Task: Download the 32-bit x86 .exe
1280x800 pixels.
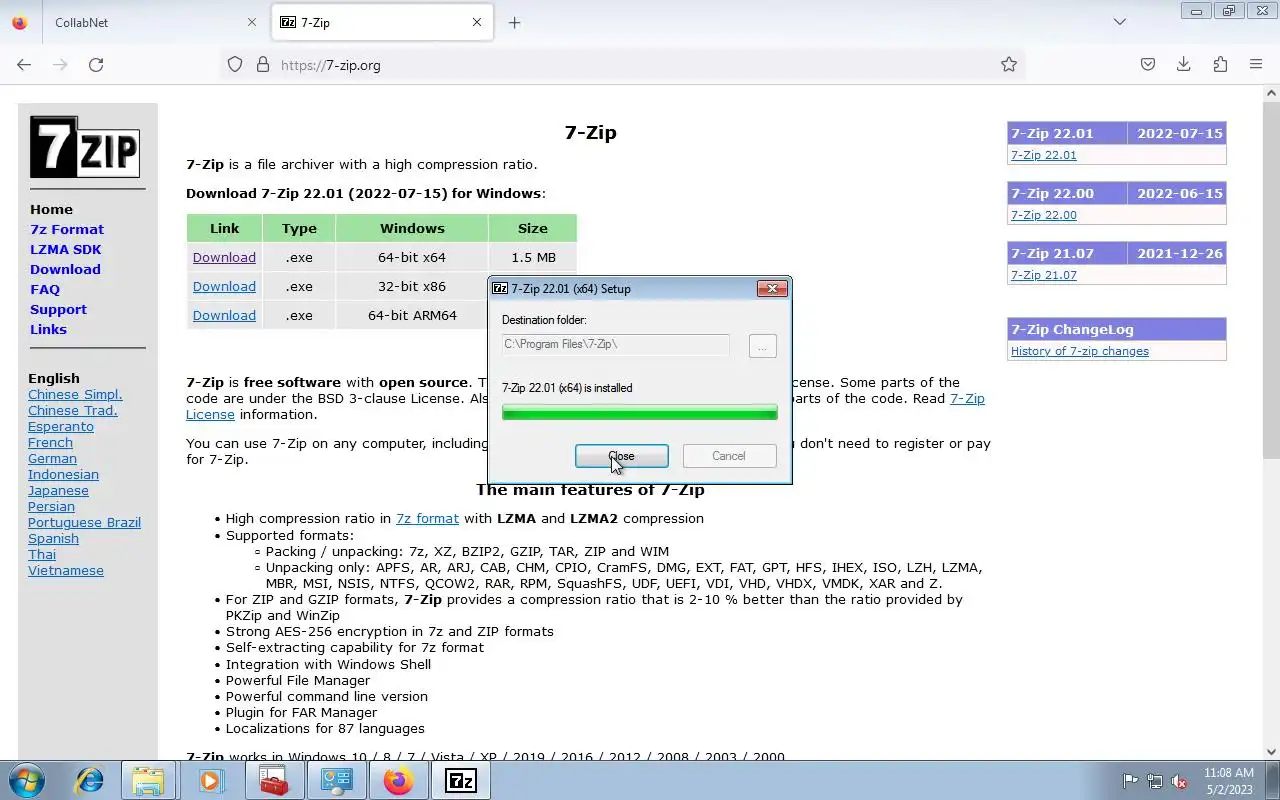Action: point(224,286)
